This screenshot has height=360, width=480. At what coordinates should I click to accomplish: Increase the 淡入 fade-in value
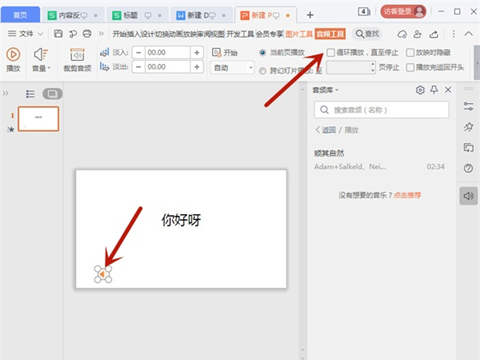click(197, 53)
